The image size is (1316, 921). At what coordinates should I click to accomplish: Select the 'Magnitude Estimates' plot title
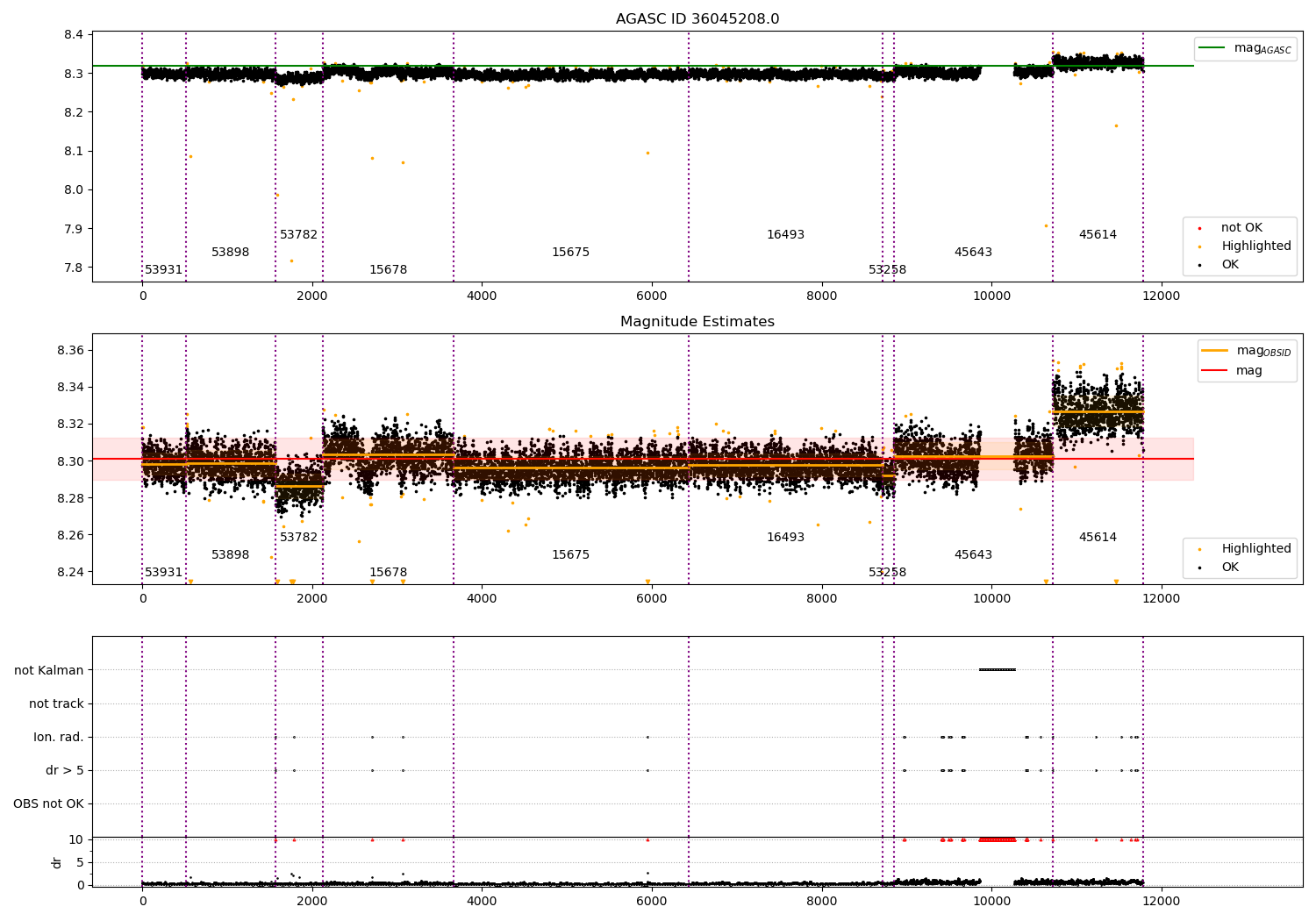point(697,322)
